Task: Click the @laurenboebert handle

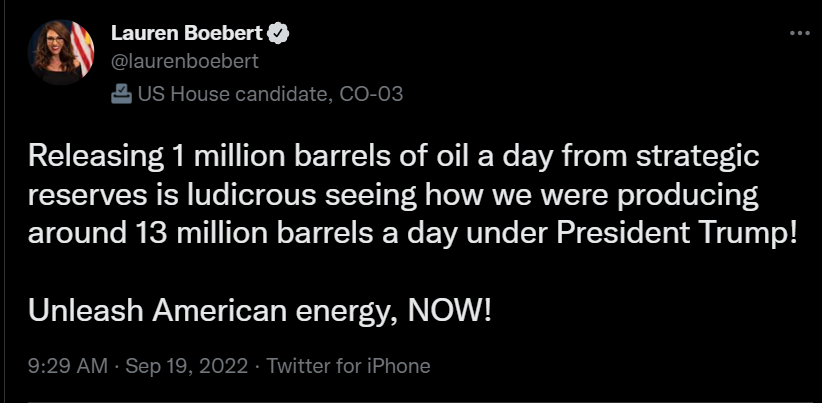Action: coord(185,61)
